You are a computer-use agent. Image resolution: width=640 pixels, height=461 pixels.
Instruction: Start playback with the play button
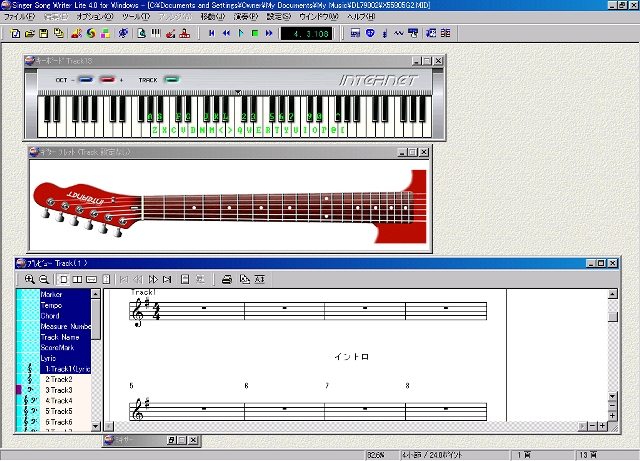pyautogui.click(x=240, y=33)
